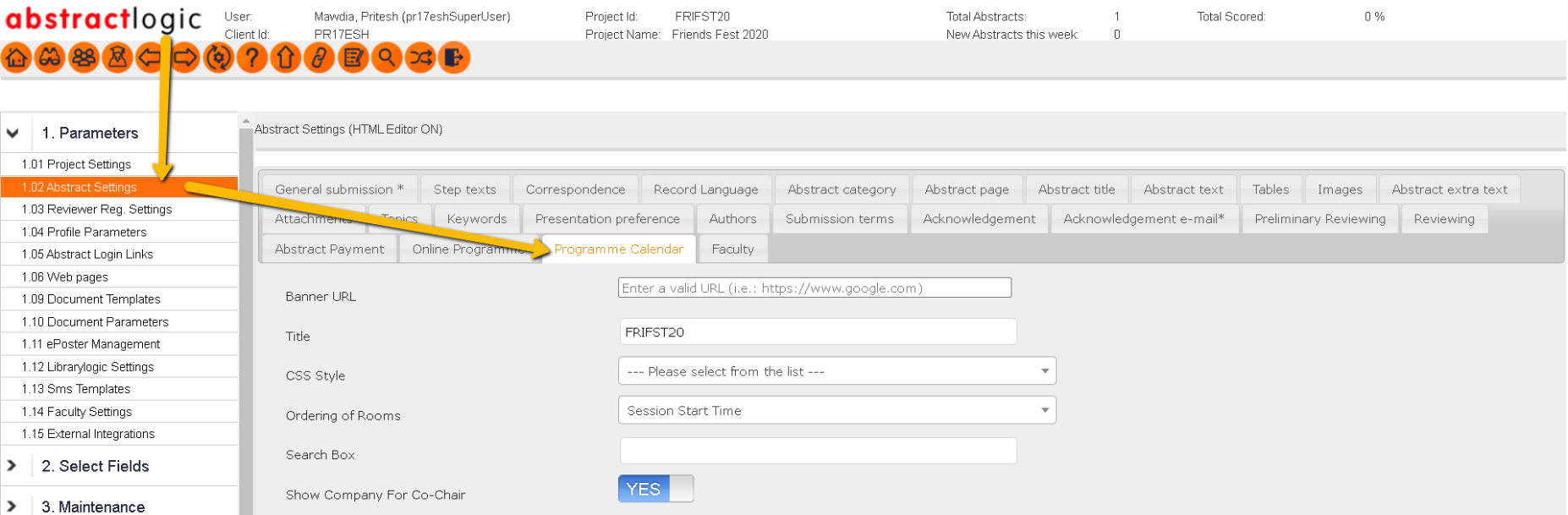Open the group of people icon

(x=84, y=58)
